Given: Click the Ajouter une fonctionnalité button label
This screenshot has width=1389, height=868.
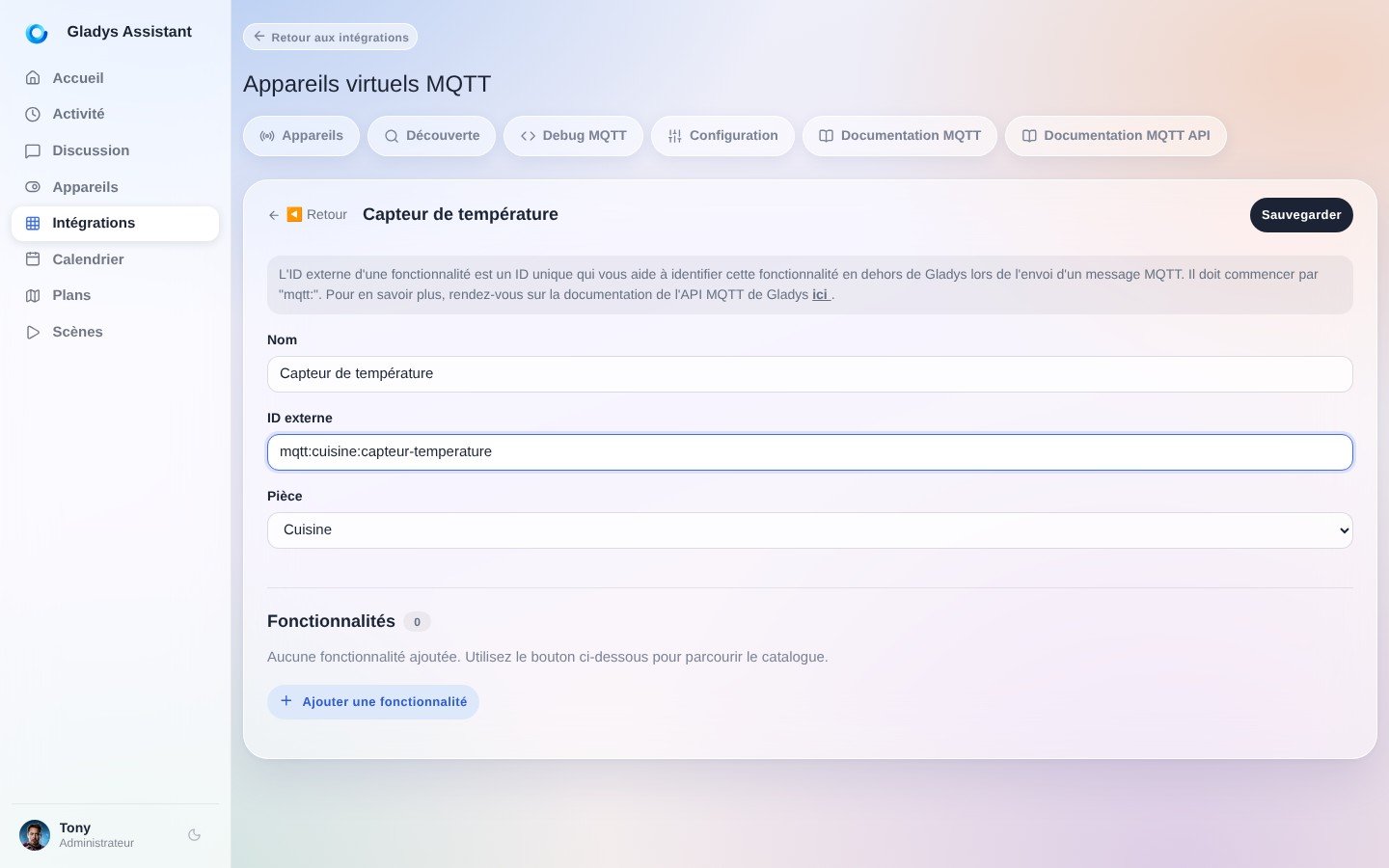Looking at the screenshot, I should pyautogui.click(x=385, y=702).
